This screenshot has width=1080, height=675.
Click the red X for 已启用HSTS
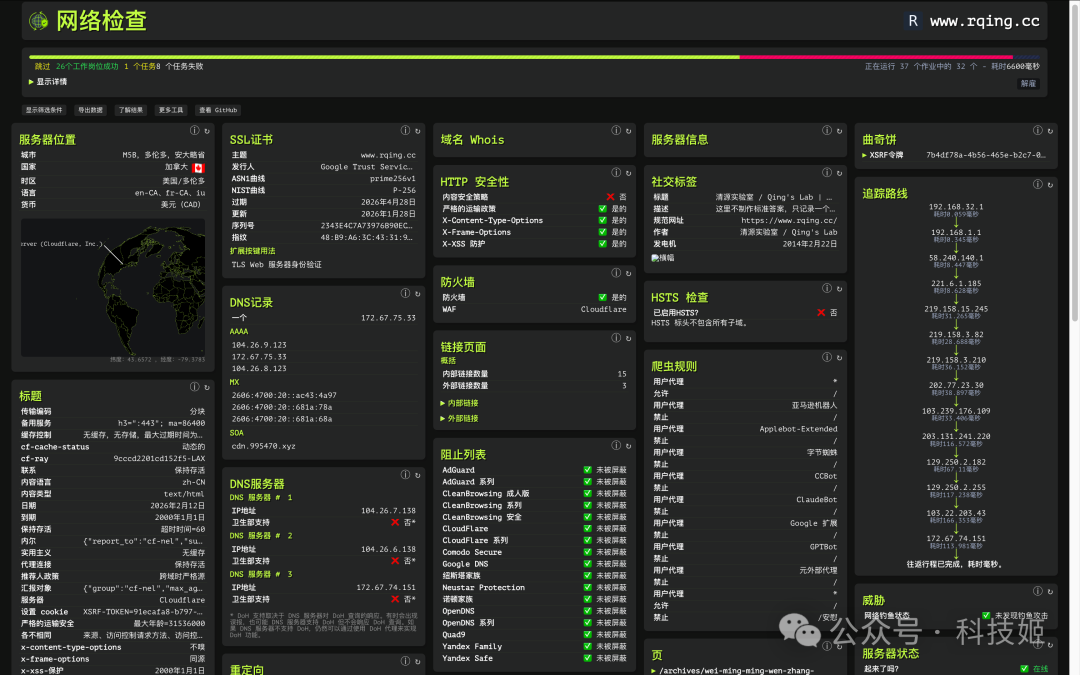[x=821, y=313]
